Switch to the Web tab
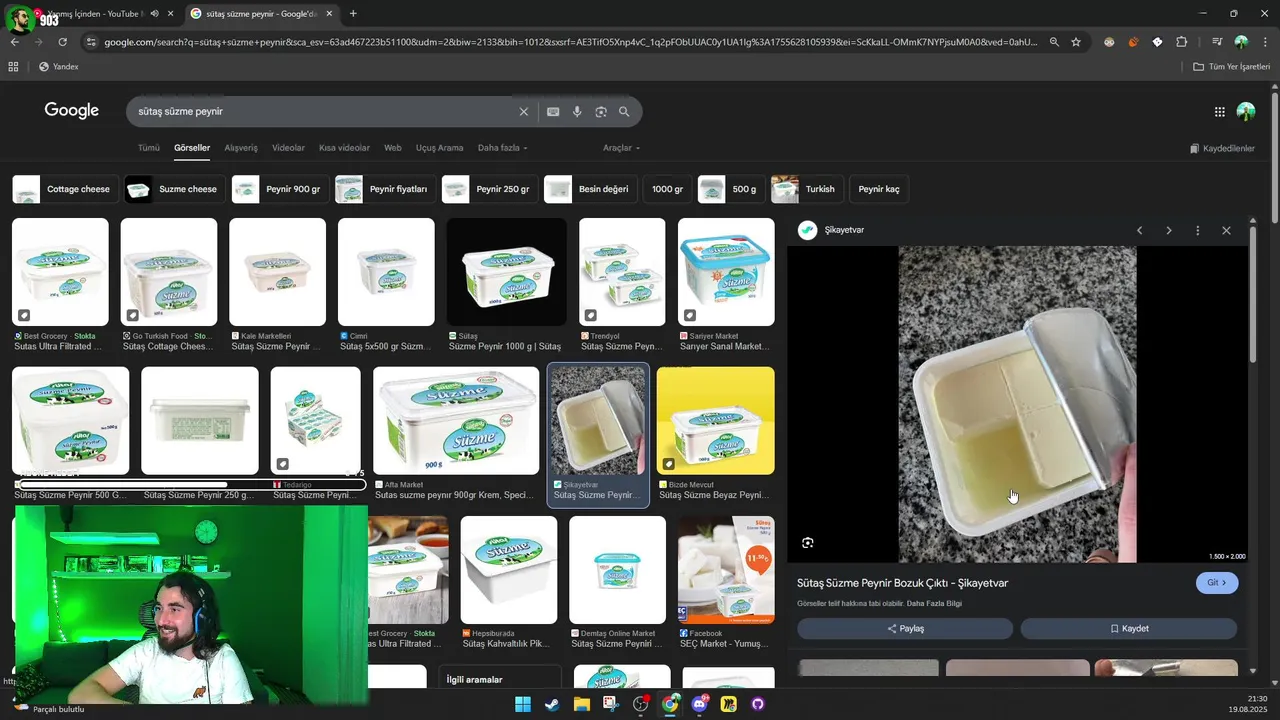The image size is (1280, 720). [x=393, y=148]
